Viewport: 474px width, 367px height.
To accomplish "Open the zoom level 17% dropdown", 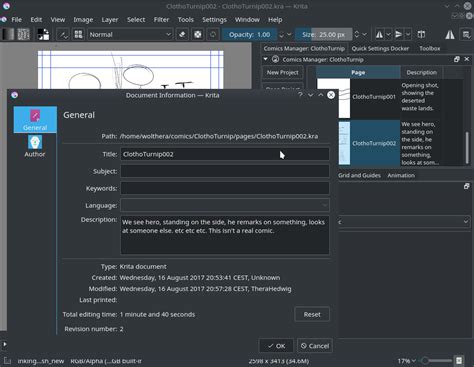I will (x=407, y=361).
